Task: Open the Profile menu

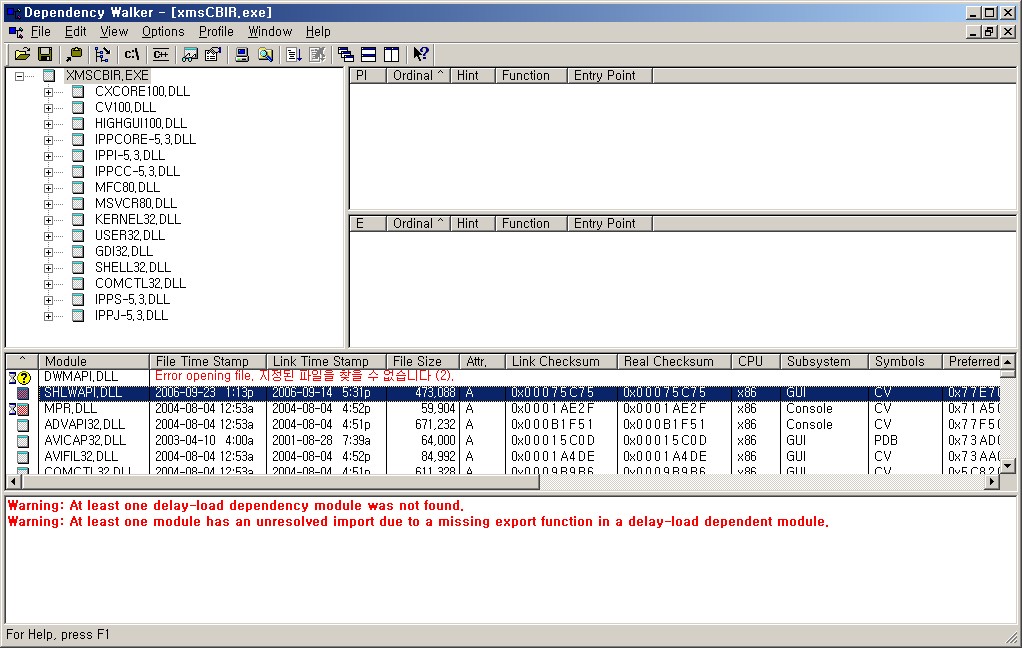Action: click(x=216, y=31)
